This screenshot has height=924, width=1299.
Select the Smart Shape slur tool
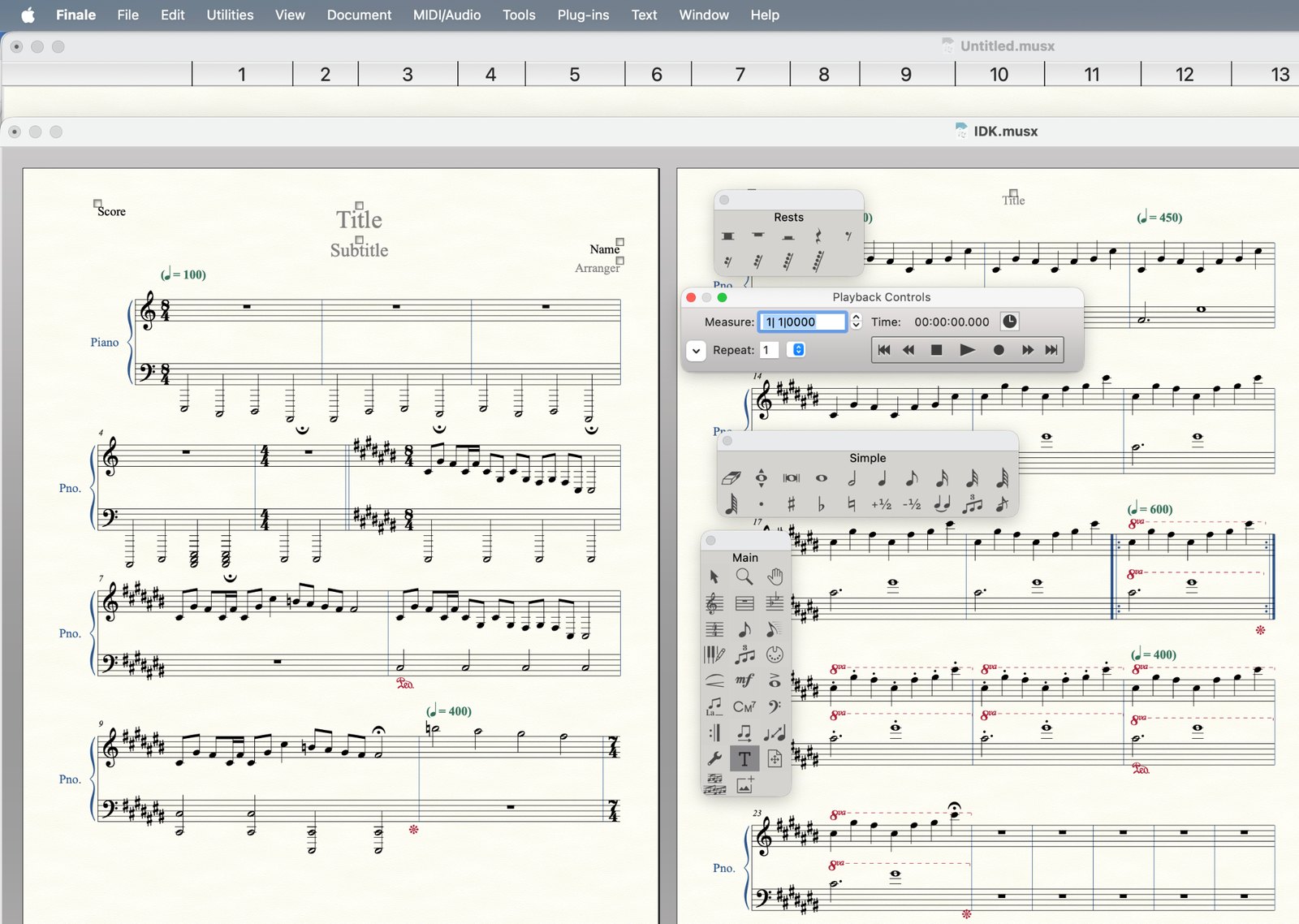pyautogui.click(x=714, y=680)
